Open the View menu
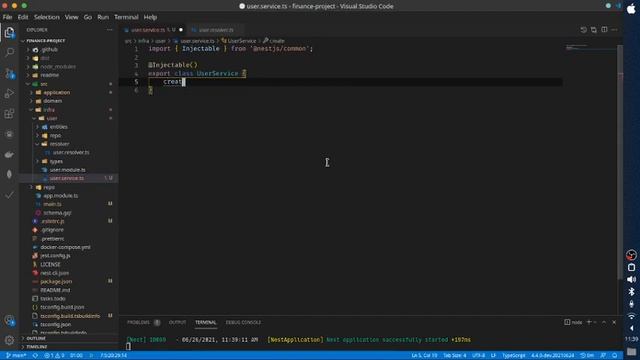The width and height of the screenshot is (640, 360). (71, 17)
